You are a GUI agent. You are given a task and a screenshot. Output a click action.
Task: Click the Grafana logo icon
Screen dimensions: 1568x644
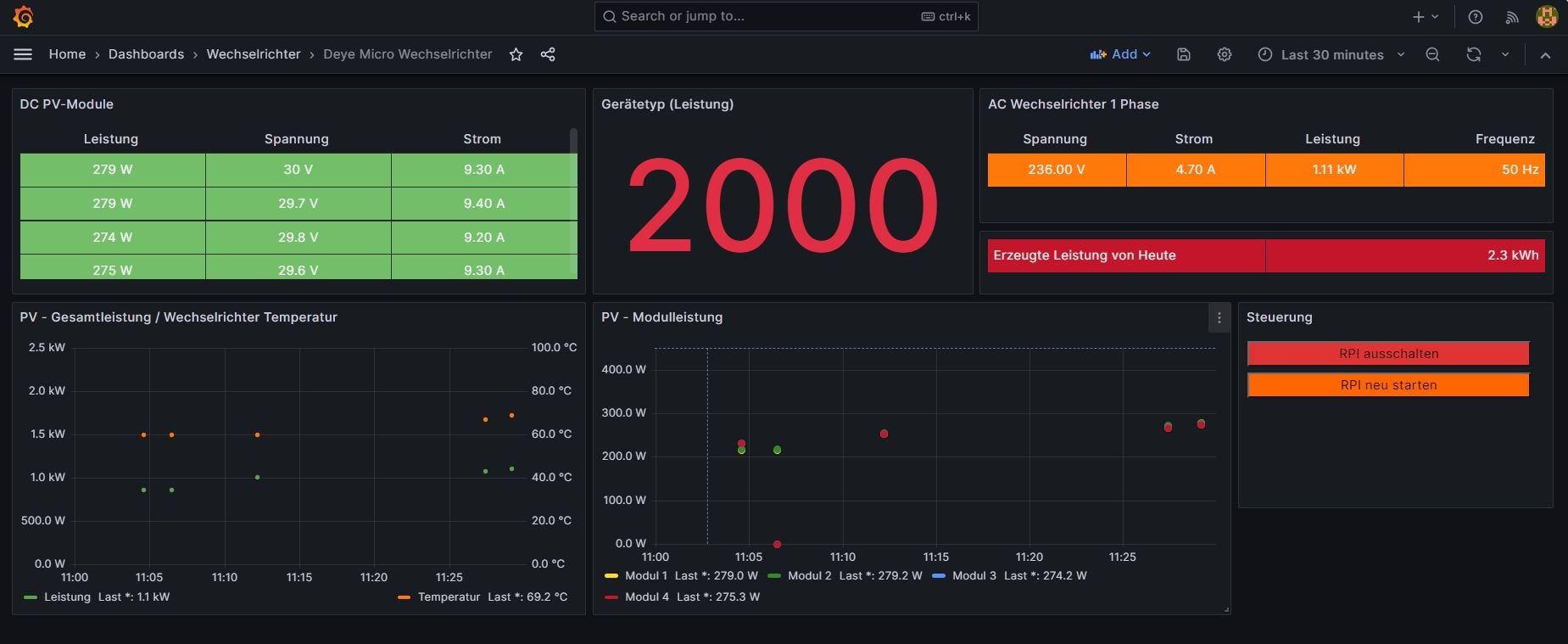(23, 16)
